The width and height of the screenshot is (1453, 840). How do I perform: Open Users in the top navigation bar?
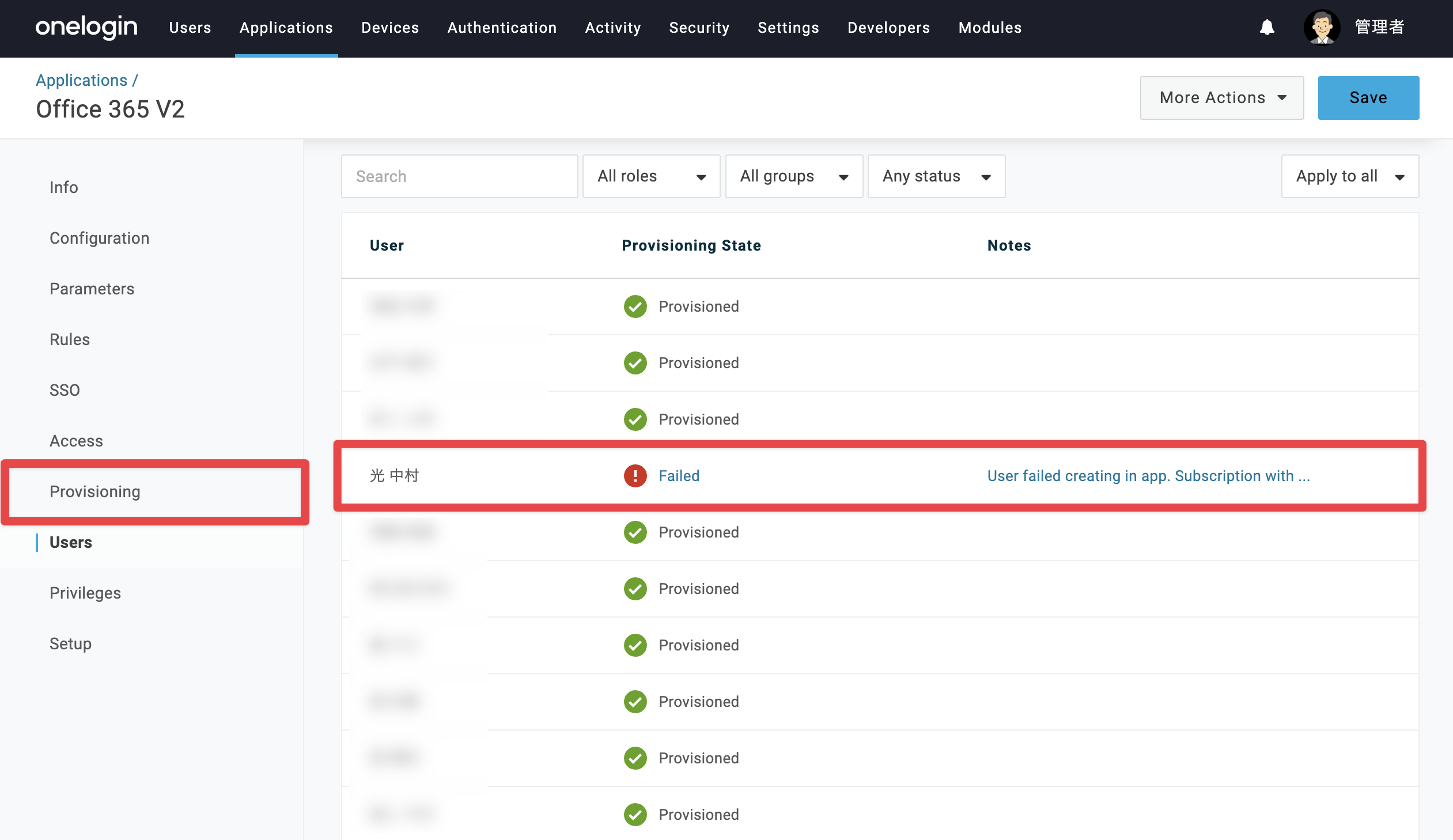click(190, 28)
